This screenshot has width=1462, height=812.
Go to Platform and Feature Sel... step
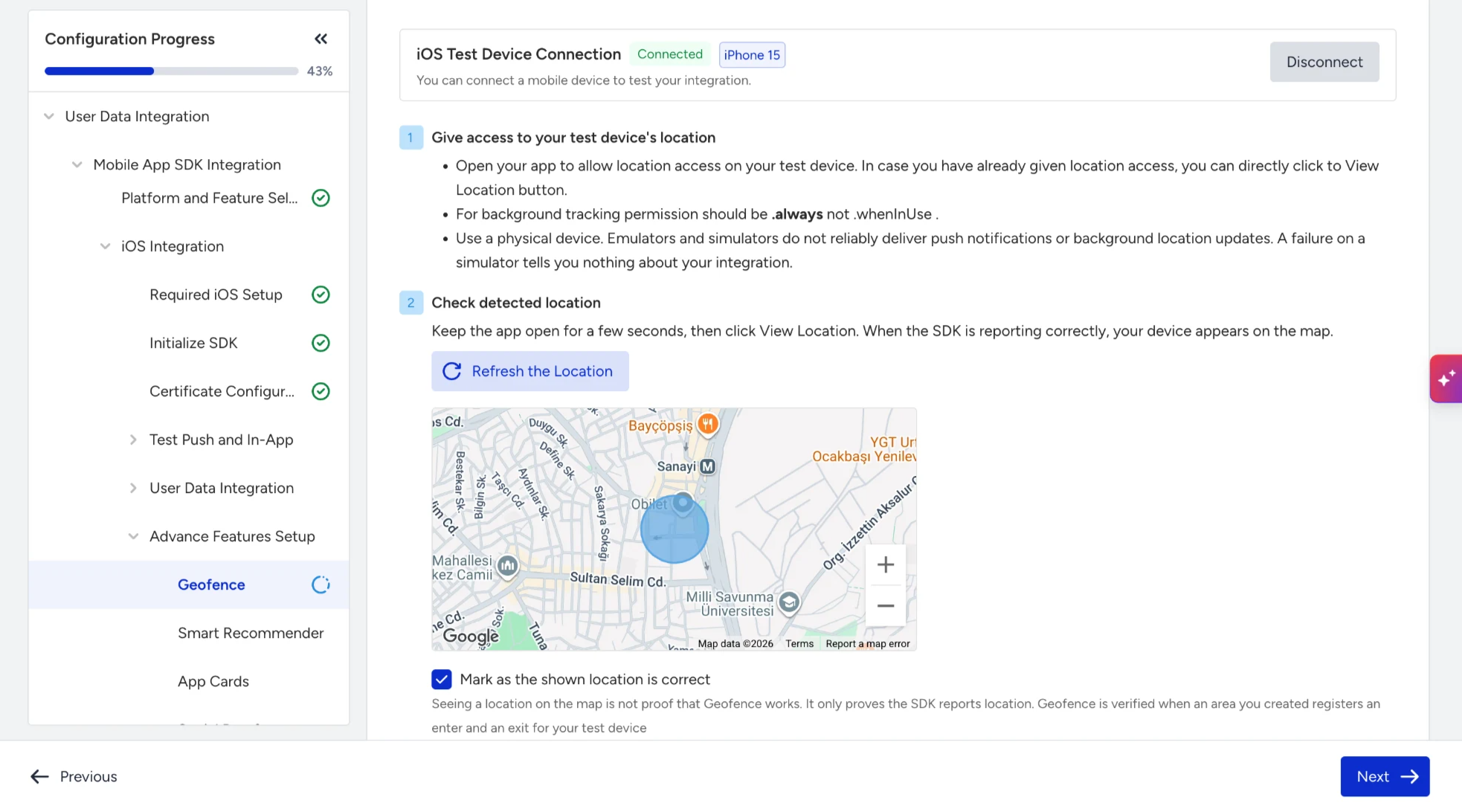tap(210, 198)
